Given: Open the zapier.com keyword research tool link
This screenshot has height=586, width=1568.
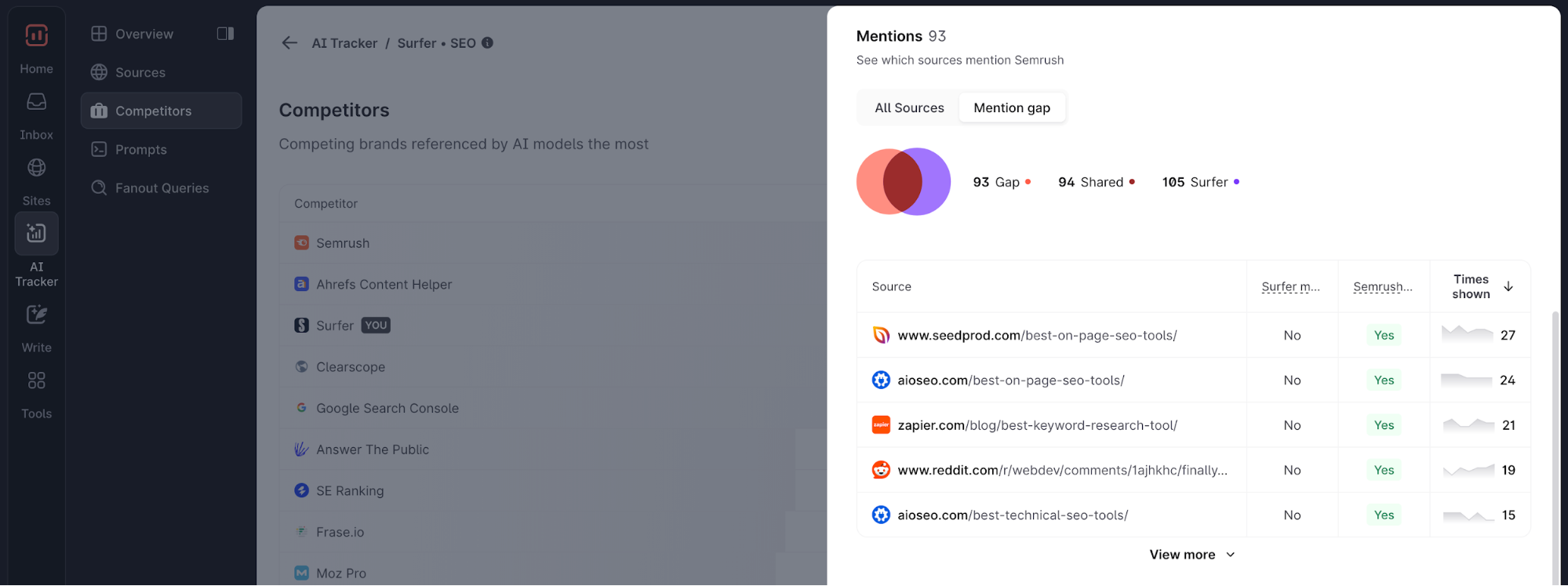Looking at the screenshot, I should pyautogui.click(x=1036, y=425).
